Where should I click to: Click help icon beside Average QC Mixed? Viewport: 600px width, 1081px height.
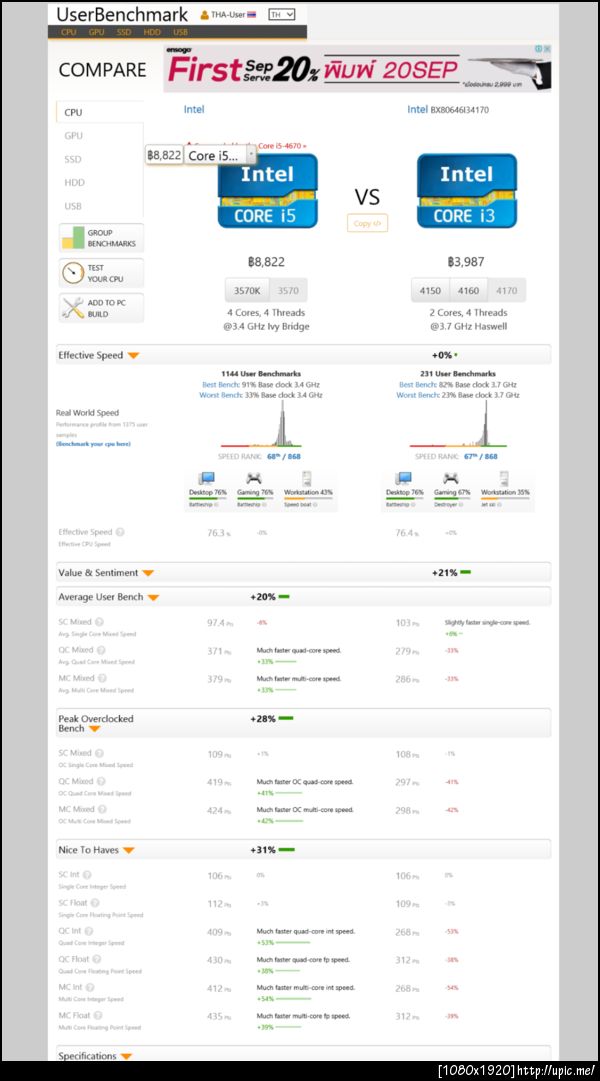point(101,650)
